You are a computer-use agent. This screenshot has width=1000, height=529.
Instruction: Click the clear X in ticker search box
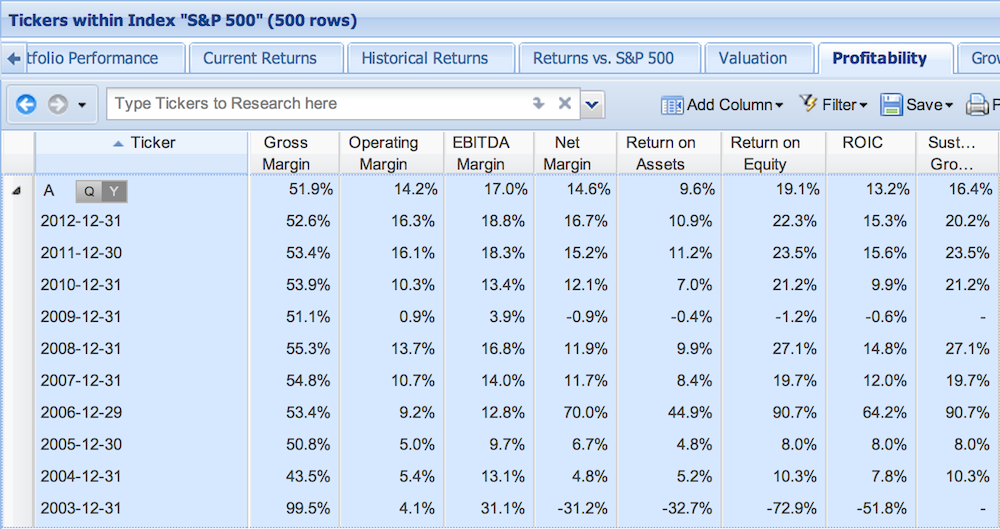pos(564,103)
